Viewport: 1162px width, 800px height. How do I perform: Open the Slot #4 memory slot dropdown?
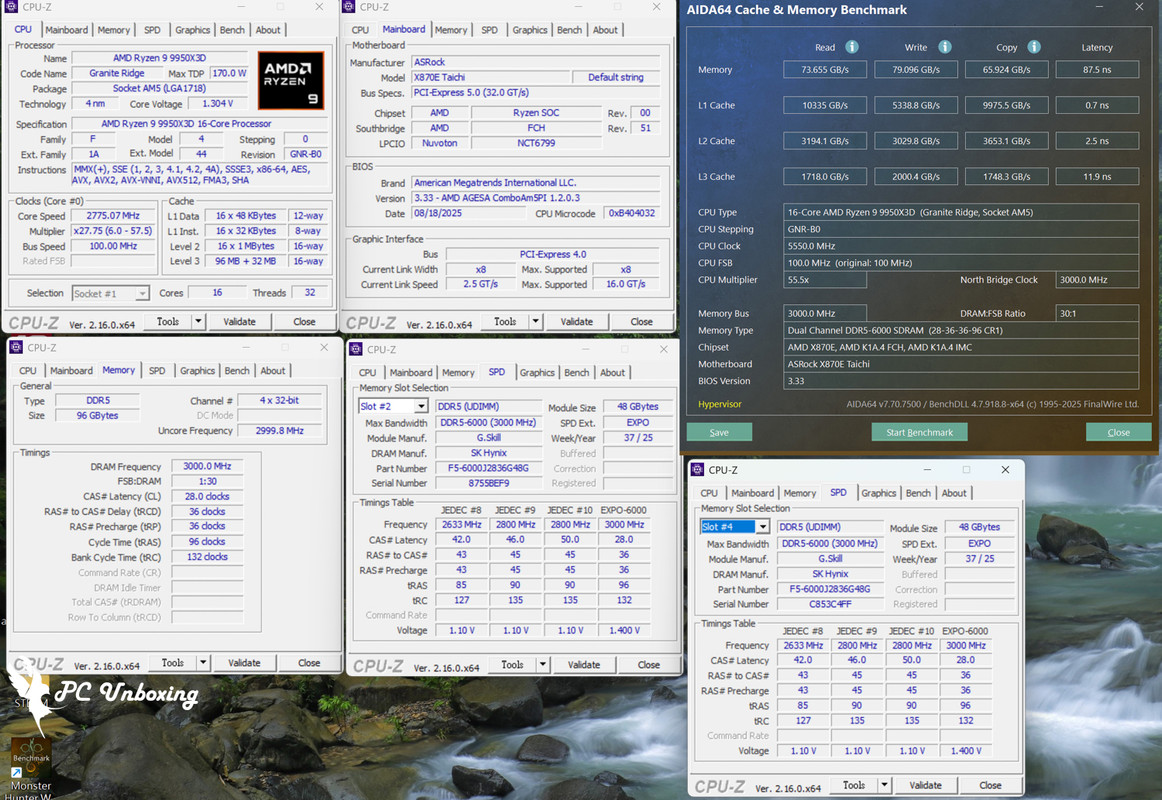pos(762,527)
